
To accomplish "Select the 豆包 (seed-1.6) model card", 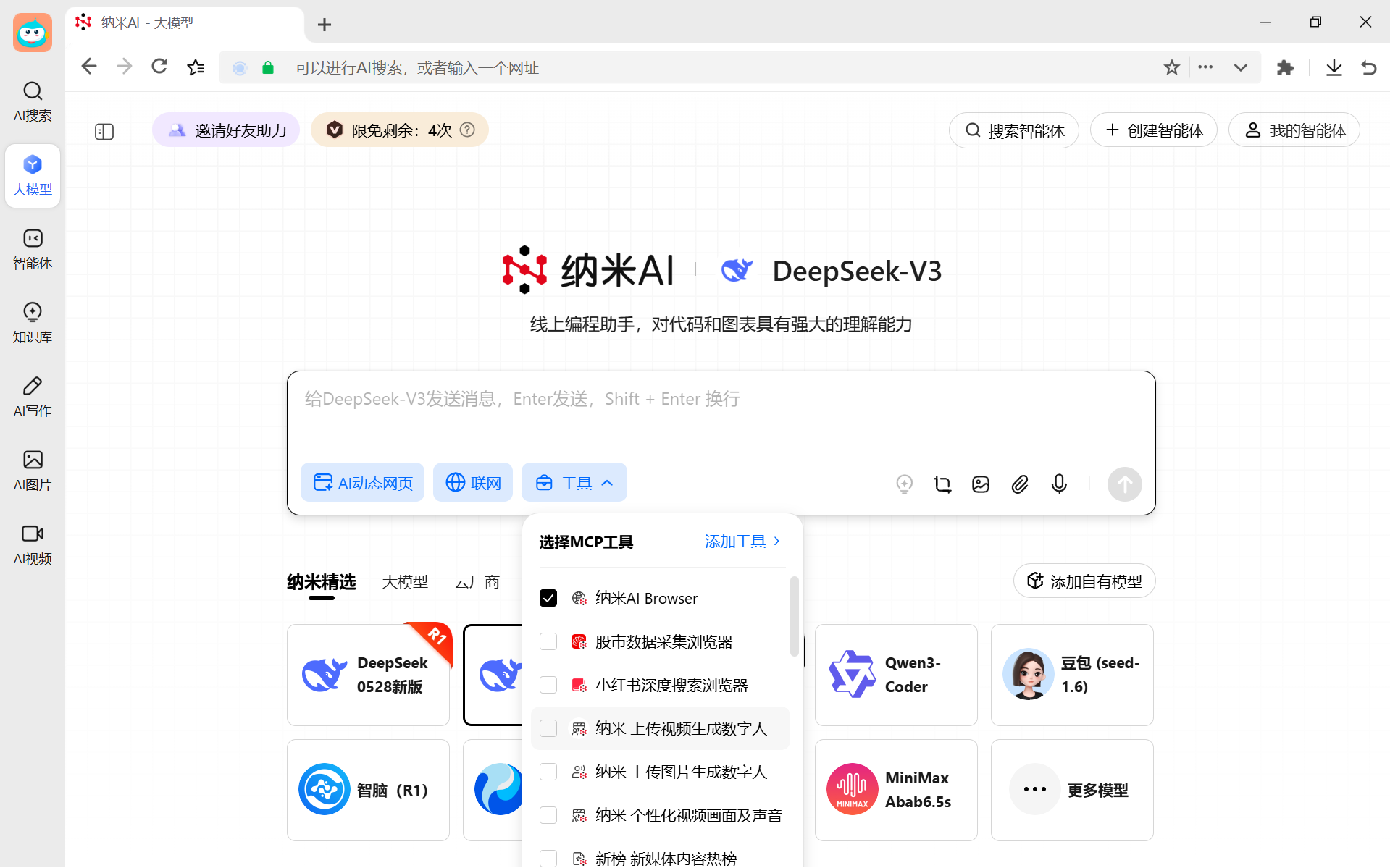I will click(1072, 675).
